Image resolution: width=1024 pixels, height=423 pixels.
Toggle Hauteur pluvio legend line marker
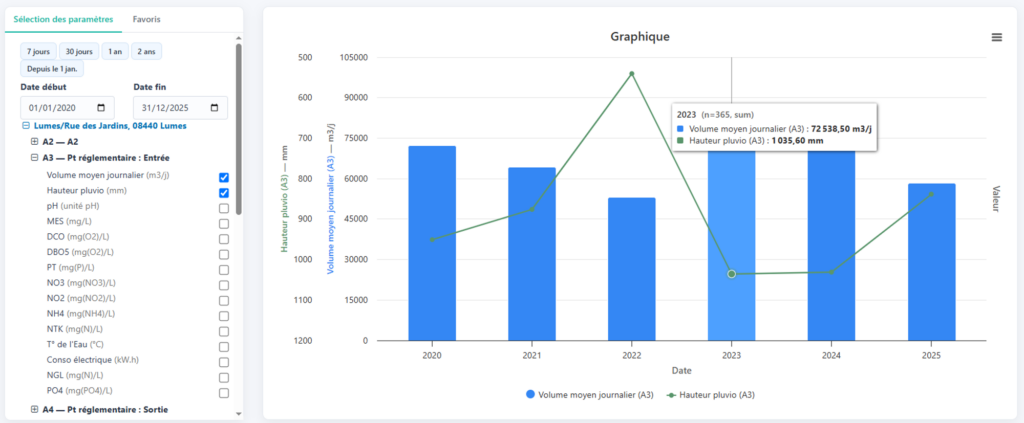pyautogui.click(x=671, y=395)
